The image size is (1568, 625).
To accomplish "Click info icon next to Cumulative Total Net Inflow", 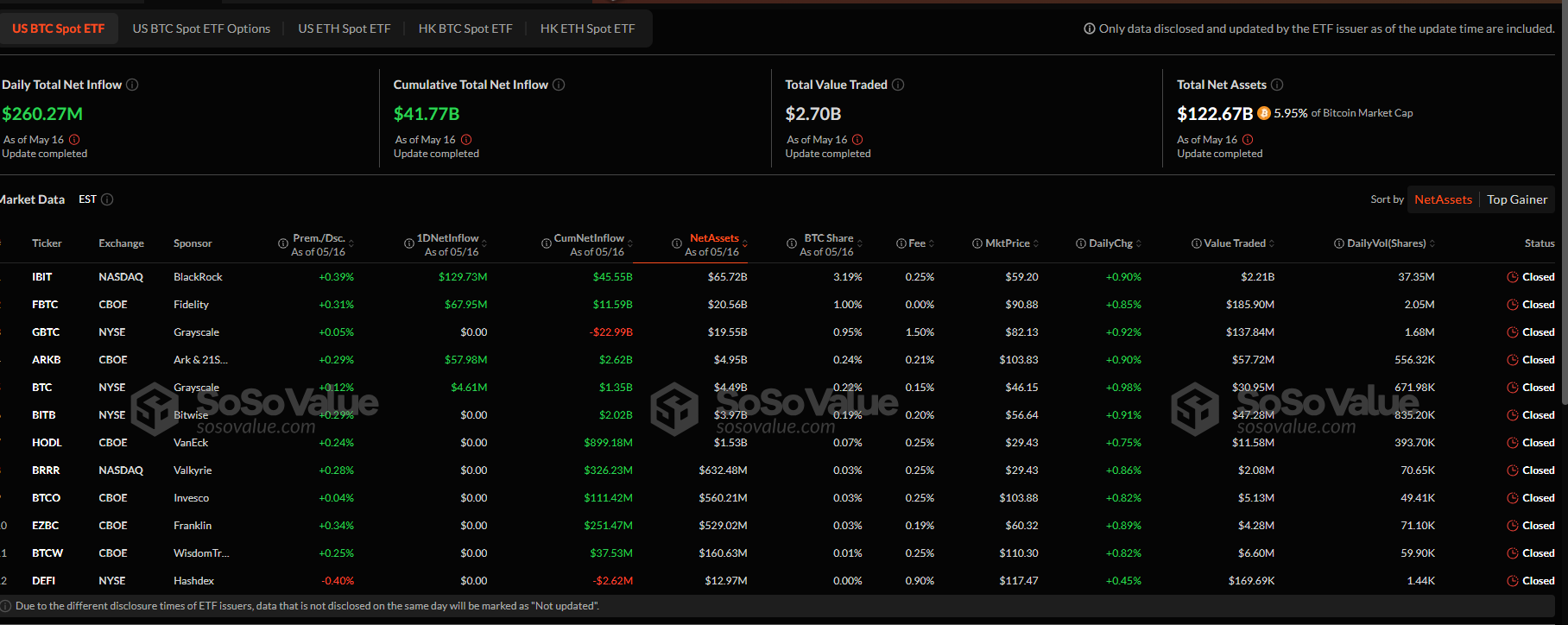I will [x=559, y=85].
